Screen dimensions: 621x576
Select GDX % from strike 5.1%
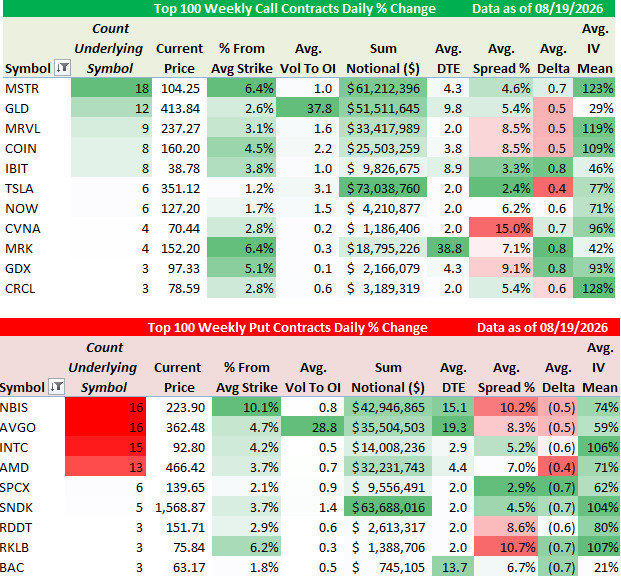pos(241,268)
